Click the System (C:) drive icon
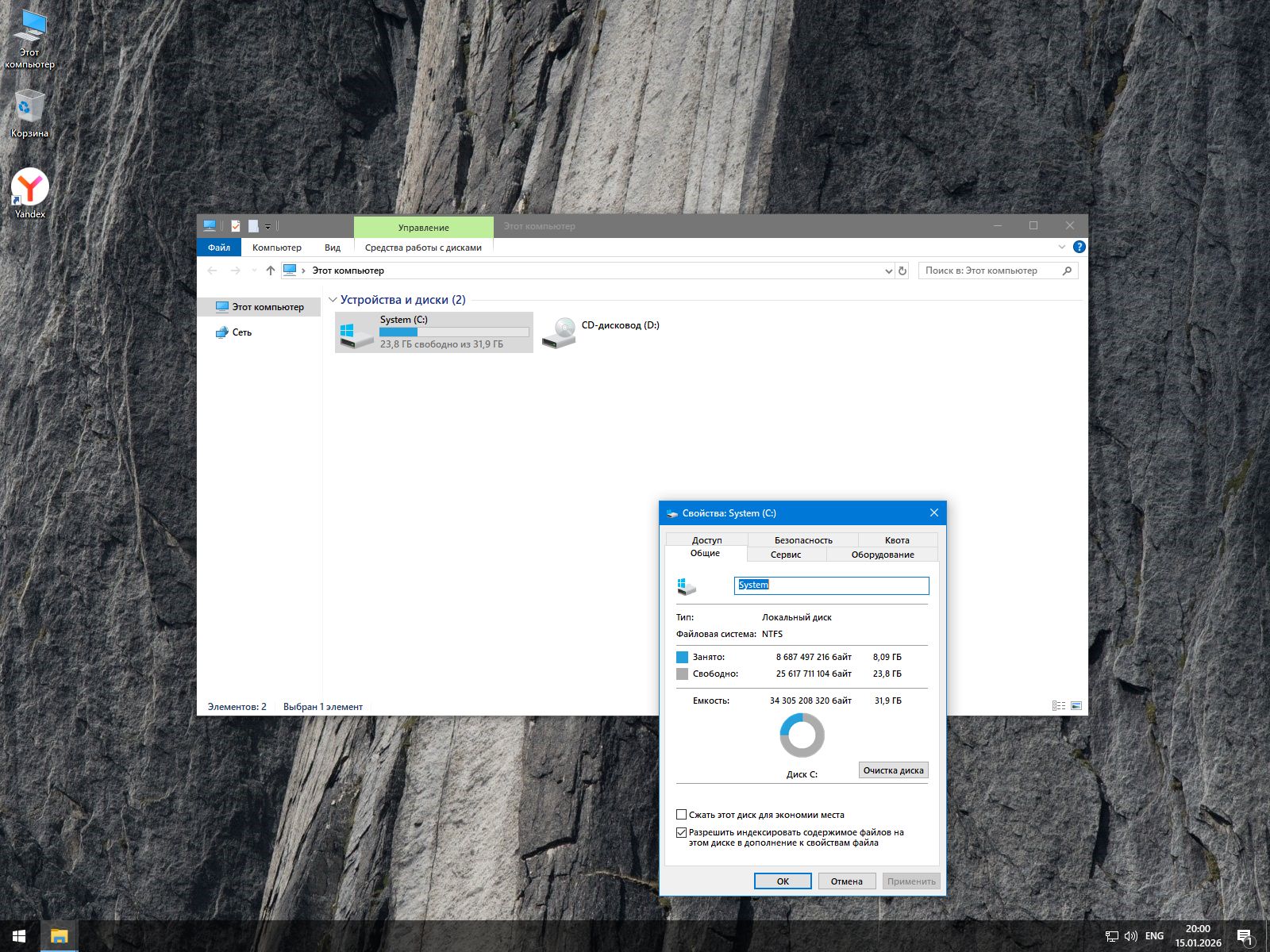The height and width of the screenshot is (952, 1270). pyautogui.click(x=356, y=332)
